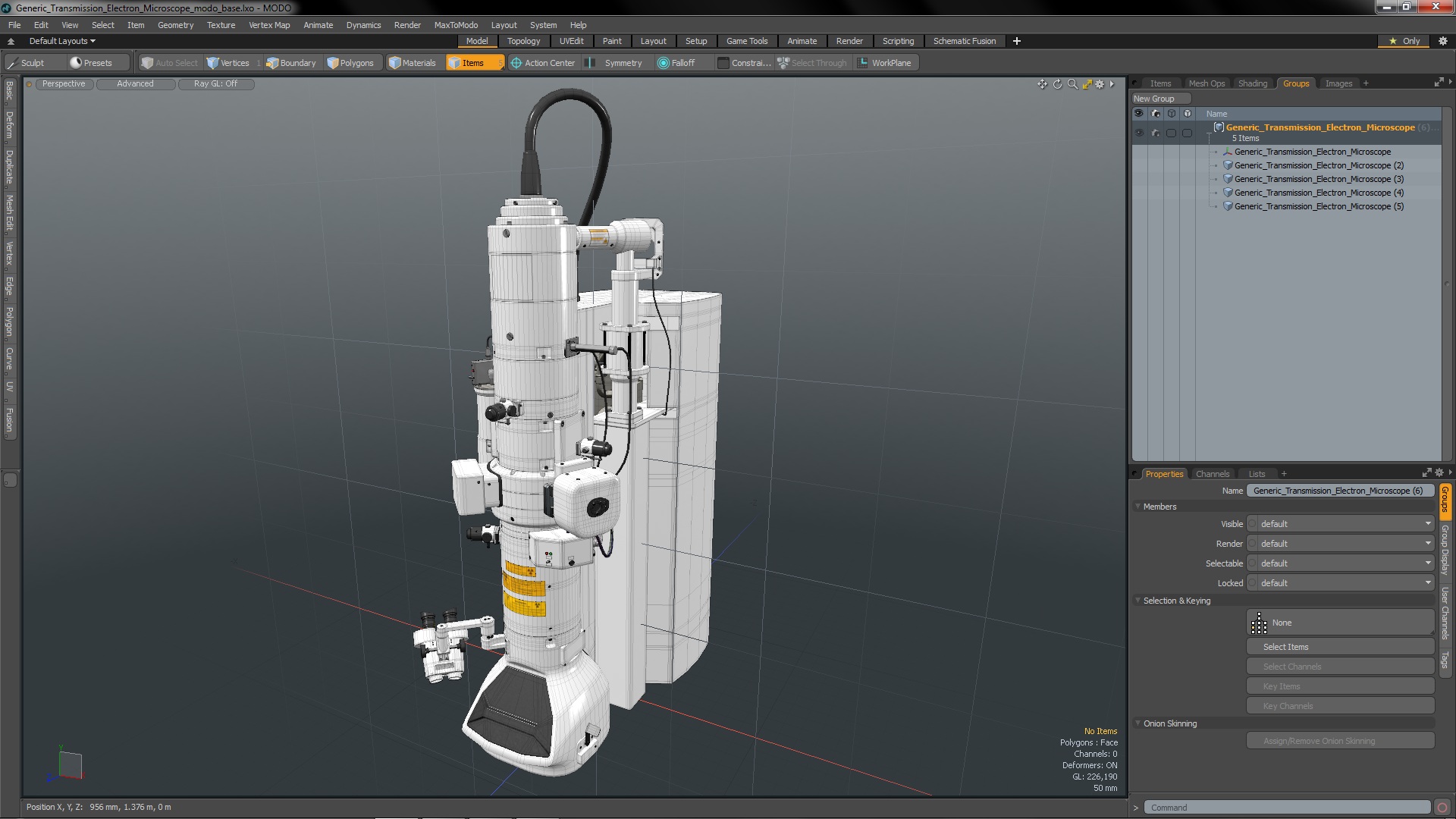Select the Sculpt tool icon
The width and height of the screenshot is (1456, 819).
click(12, 63)
